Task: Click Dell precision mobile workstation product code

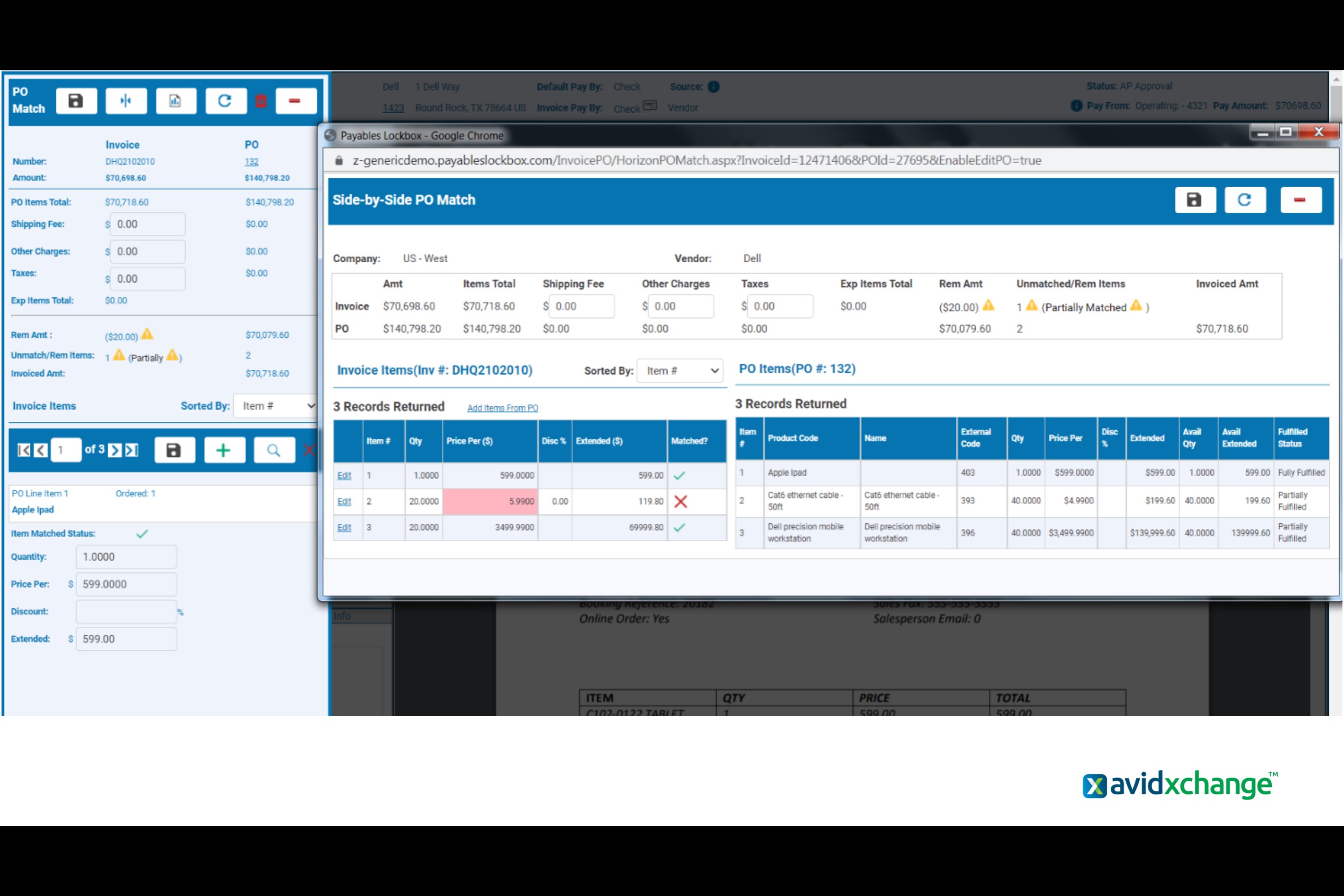Action: (812, 532)
